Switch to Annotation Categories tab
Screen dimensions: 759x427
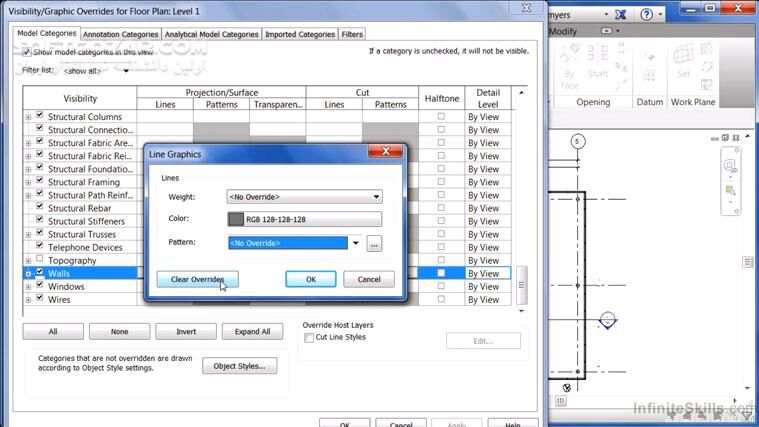coord(120,34)
